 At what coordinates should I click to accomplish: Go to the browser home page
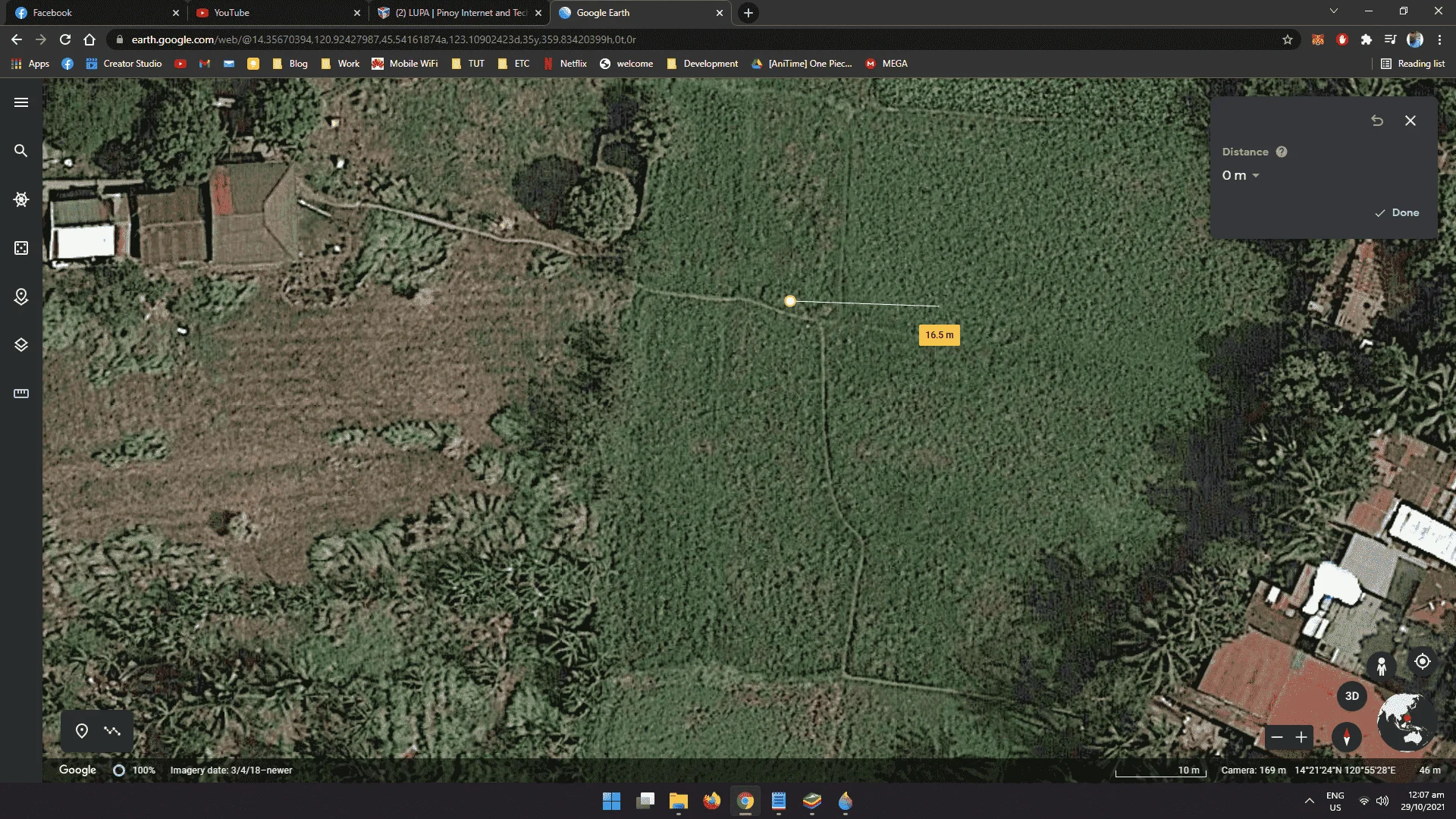(89, 39)
